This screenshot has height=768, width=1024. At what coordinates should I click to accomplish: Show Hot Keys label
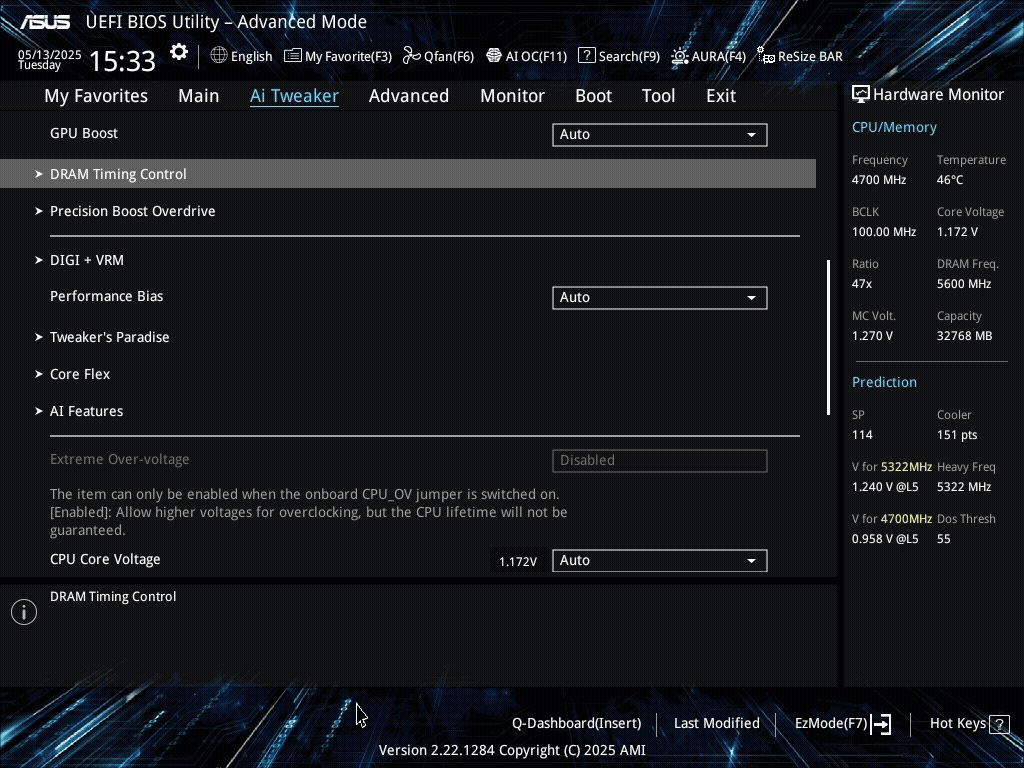pos(958,724)
